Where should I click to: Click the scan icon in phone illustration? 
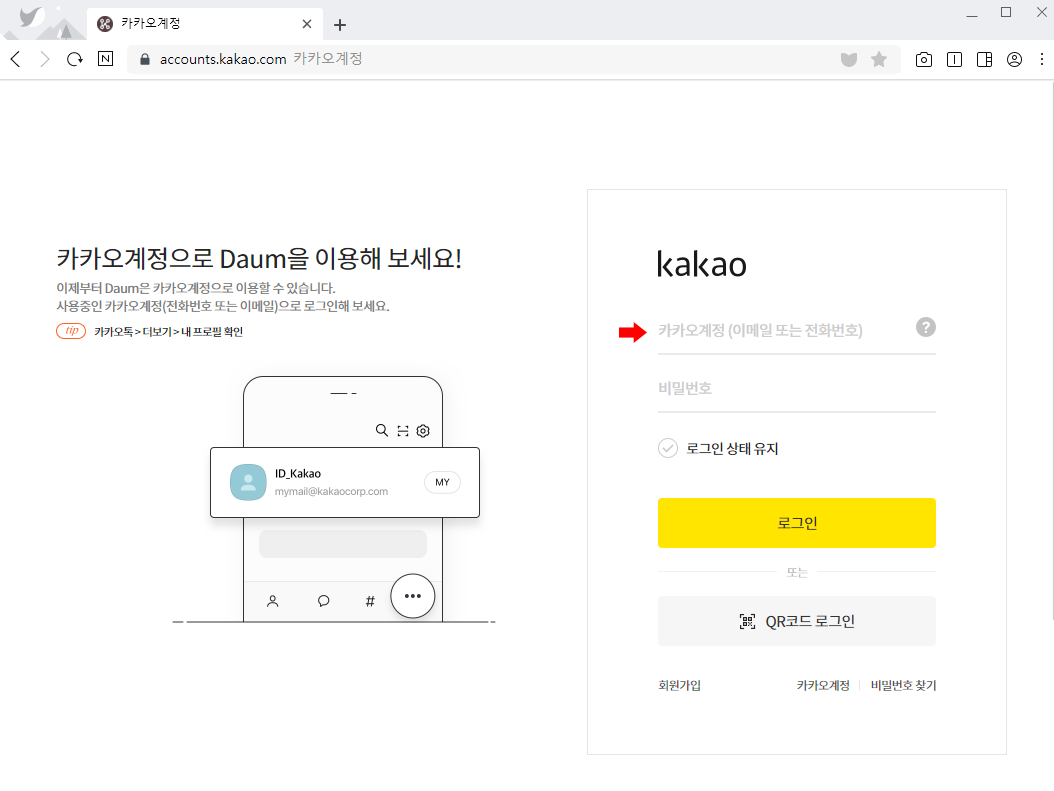[x=403, y=431]
